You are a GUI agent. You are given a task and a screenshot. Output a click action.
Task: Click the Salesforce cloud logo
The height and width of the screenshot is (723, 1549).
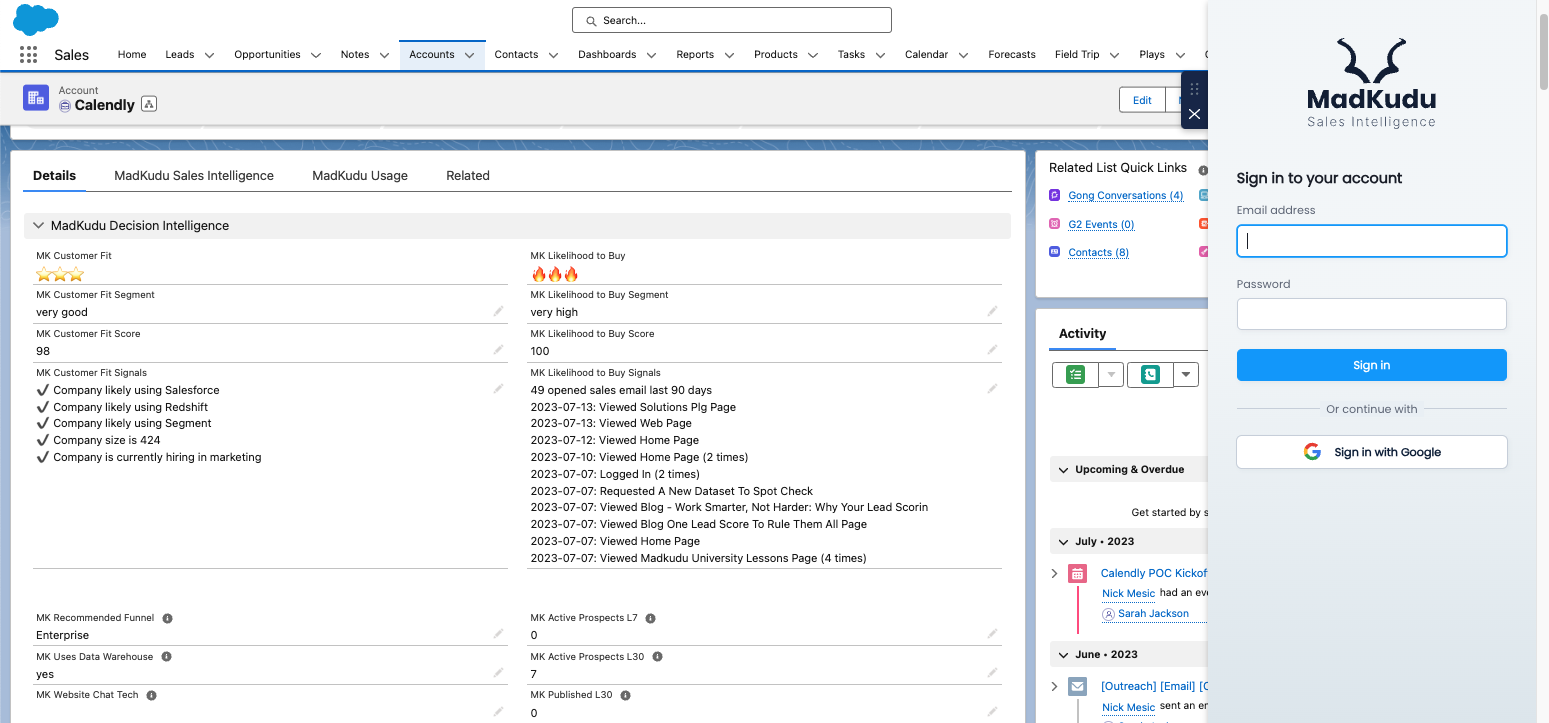coord(36,19)
